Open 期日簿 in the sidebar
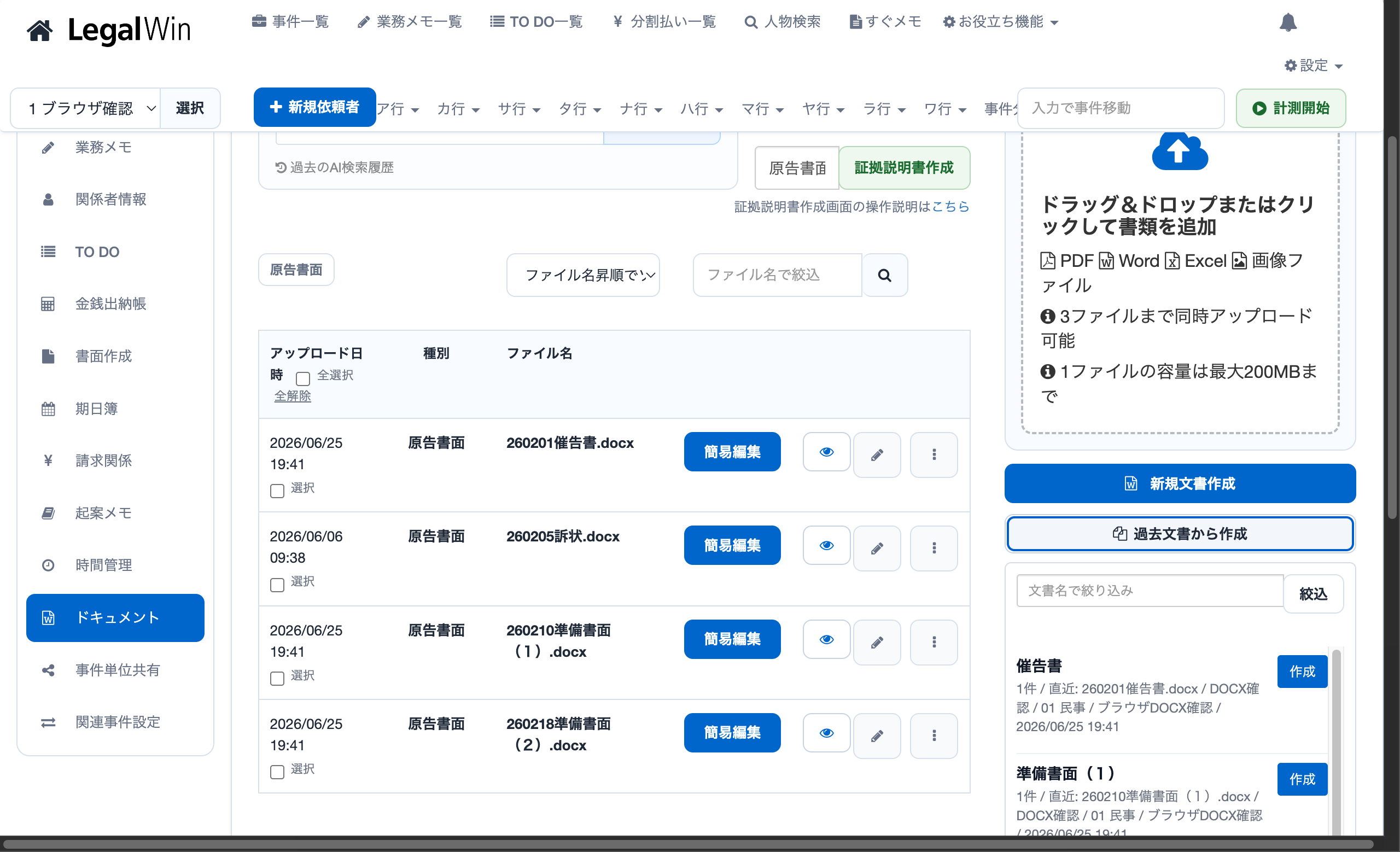Viewport: 1400px width, 852px height. click(x=115, y=409)
